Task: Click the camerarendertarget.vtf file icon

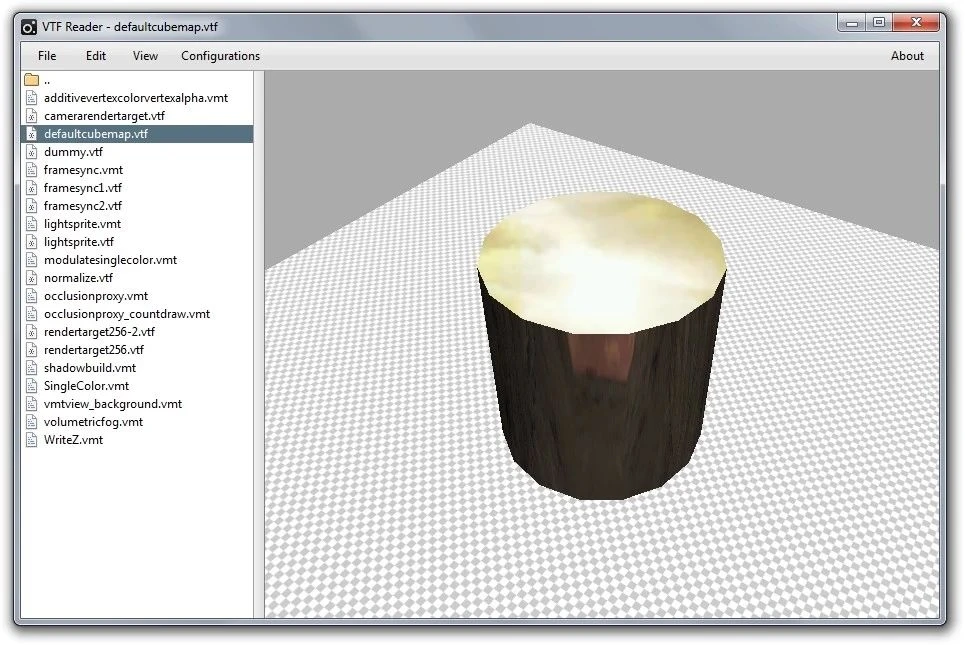Action: click(x=31, y=116)
